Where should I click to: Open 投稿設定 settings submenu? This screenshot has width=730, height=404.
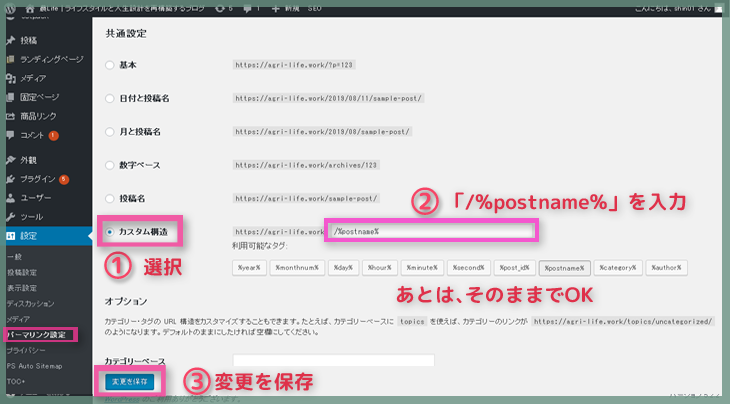click(21, 272)
